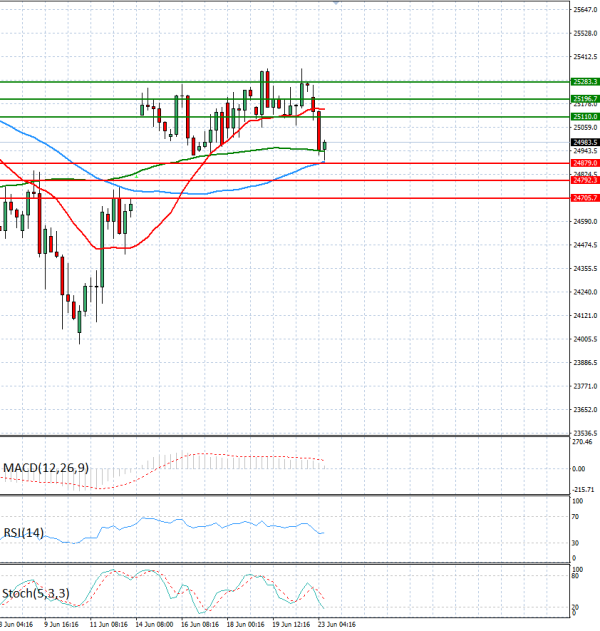Viewport: 600px width, 631px height.
Task: Click the 16 Jun 08:16 time label
Action: click(200, 624)
